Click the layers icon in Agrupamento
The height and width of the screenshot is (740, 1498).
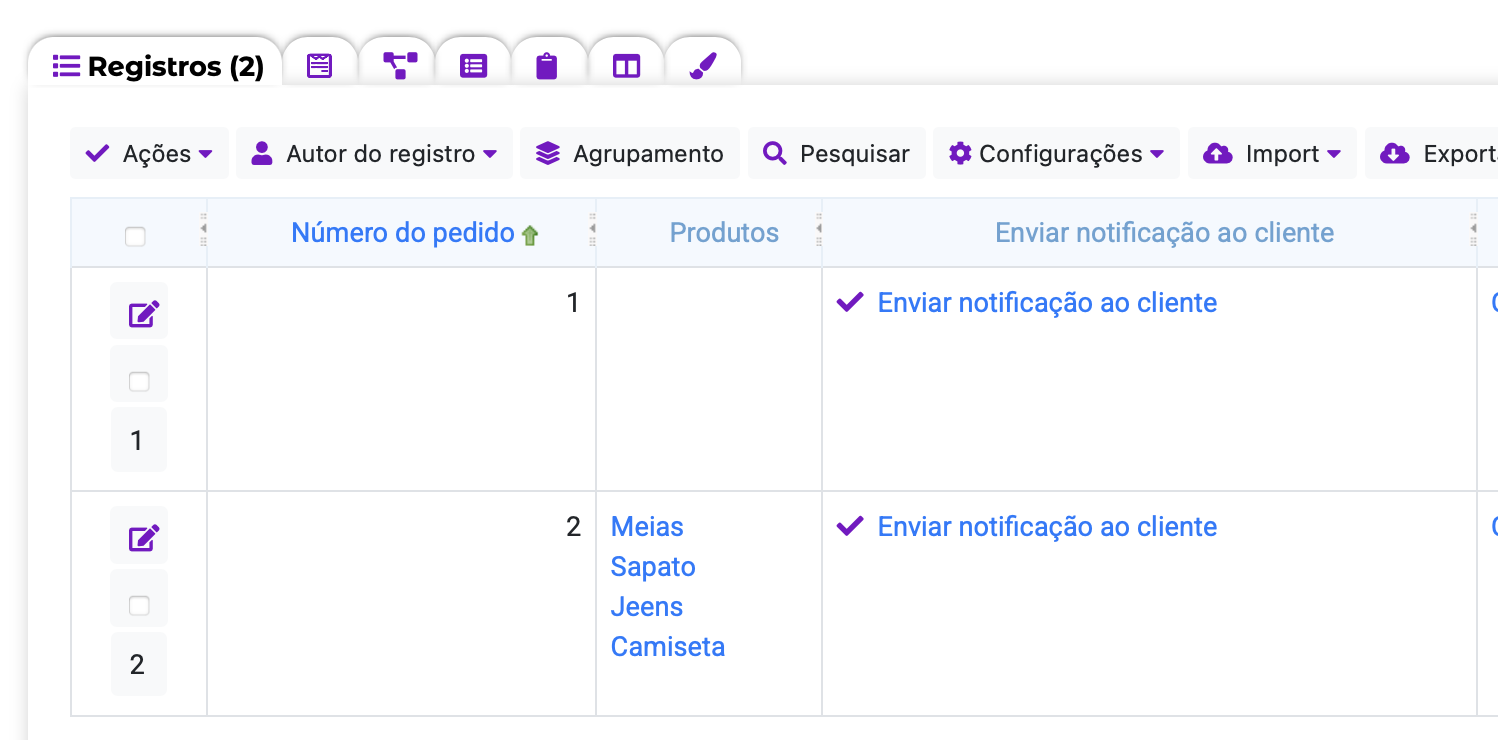547,153
